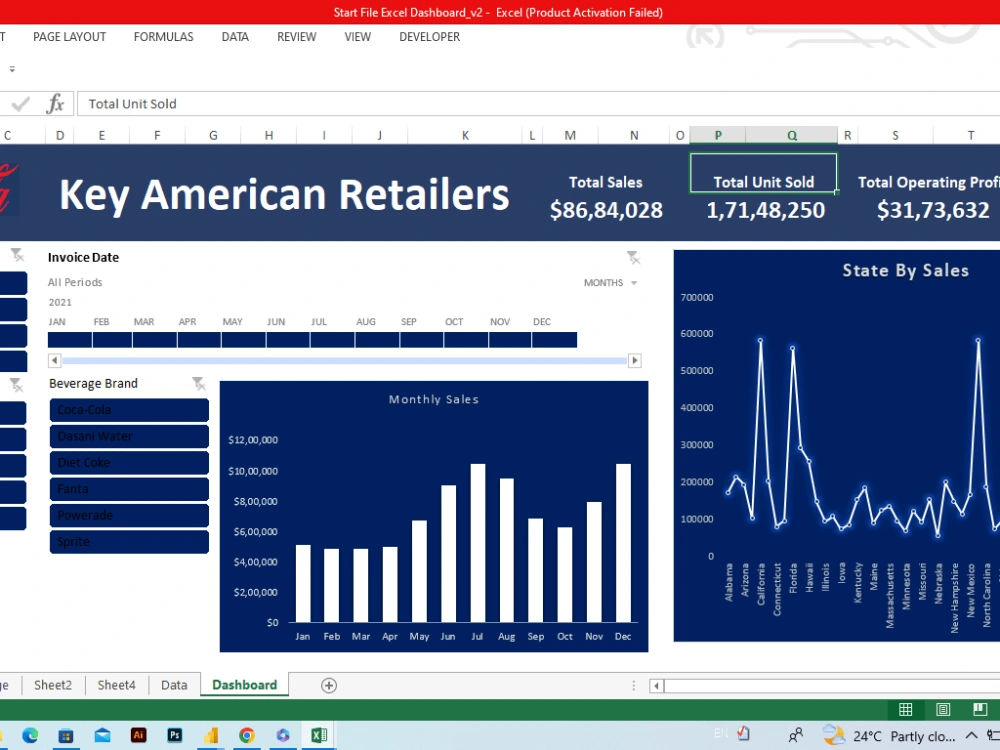Click the New Sheet plus button
Viewport: 1000px width, 750px height.
(x=327, y=685)
